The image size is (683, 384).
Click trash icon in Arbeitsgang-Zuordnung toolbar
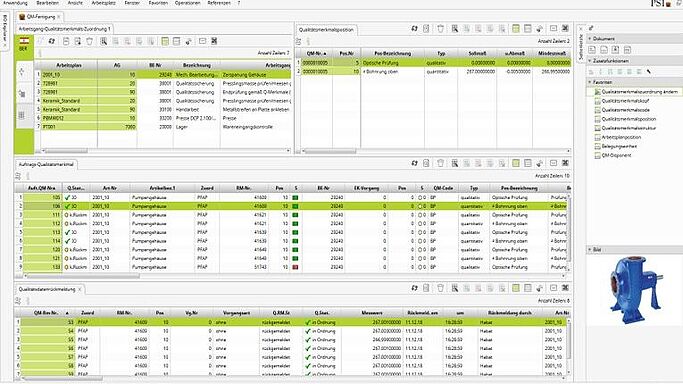point(89,41)
